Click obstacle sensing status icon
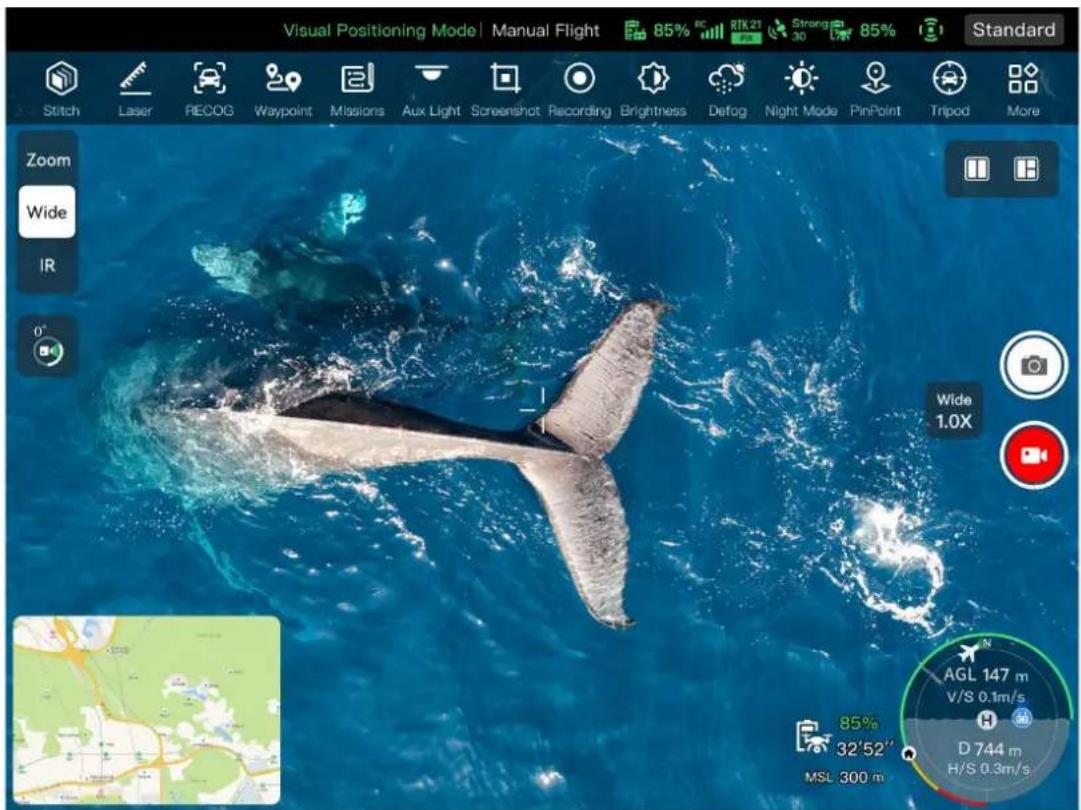 [x=931, y=30]
